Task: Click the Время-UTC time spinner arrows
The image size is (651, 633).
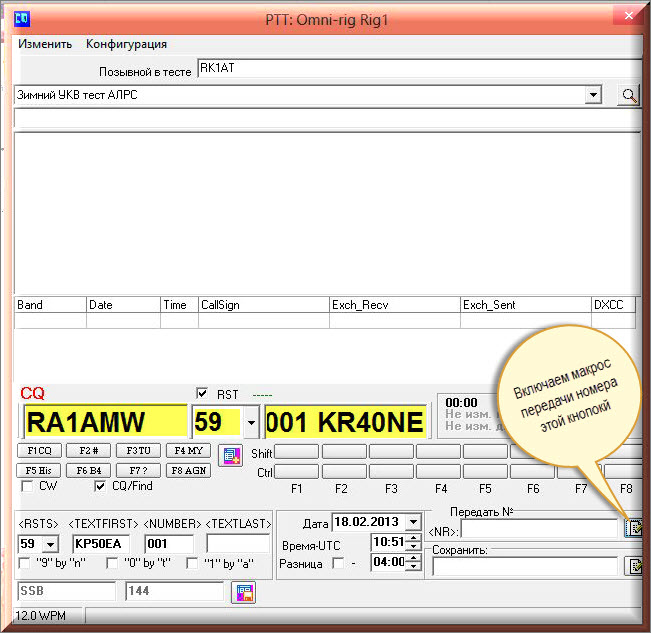Action: click(413, 542)
